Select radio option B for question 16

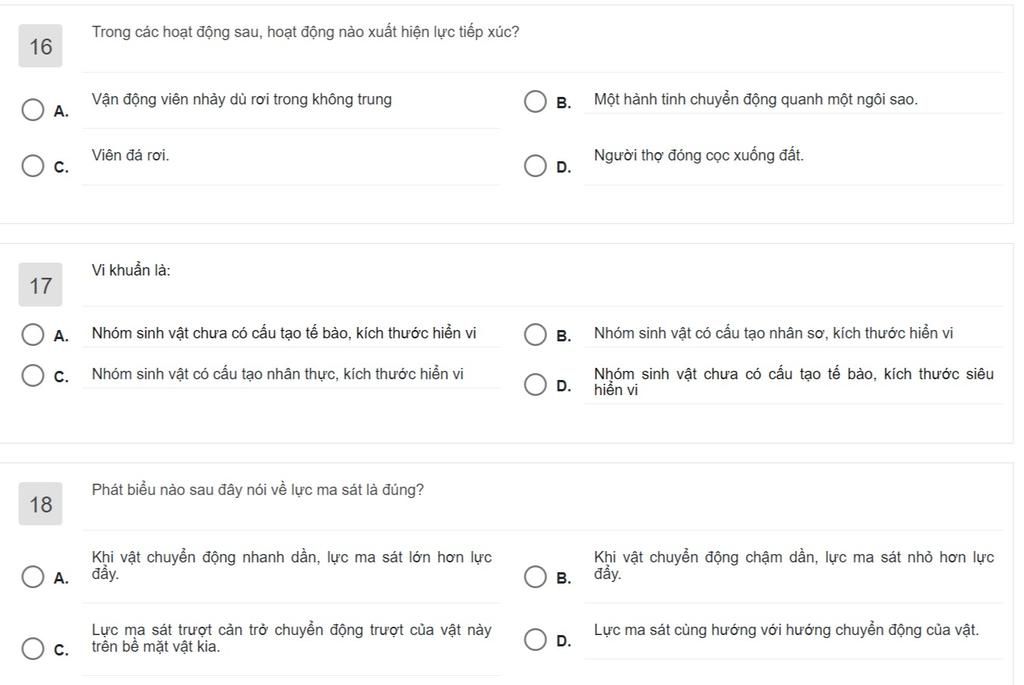(x=536, y=101)
